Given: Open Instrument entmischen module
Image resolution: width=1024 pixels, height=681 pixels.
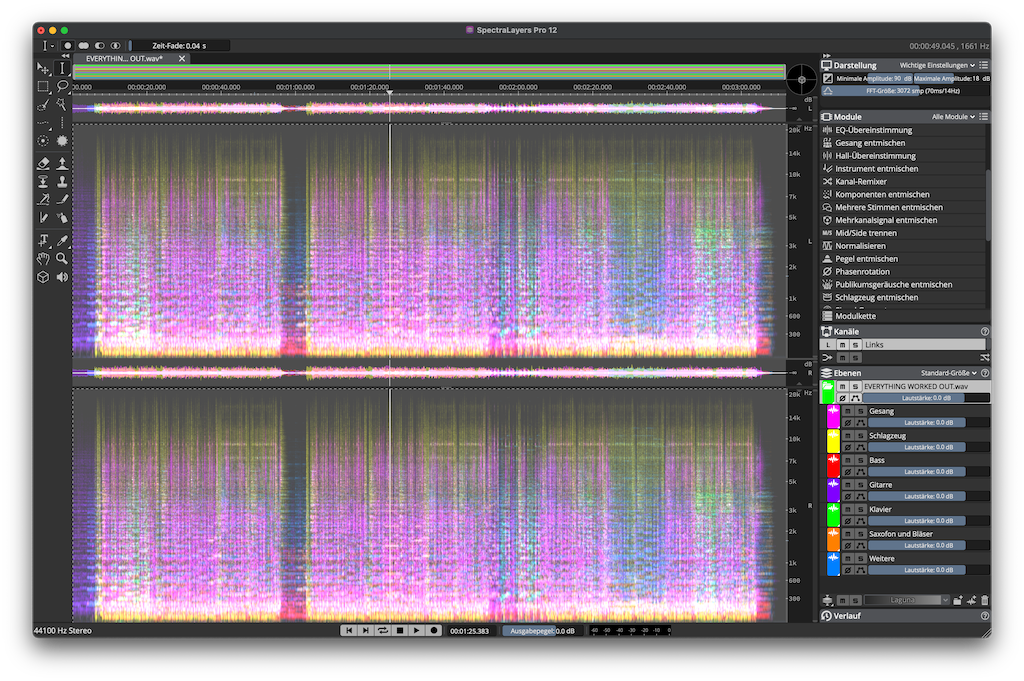Looking at the screenshot, I should [x=904, y=168].
